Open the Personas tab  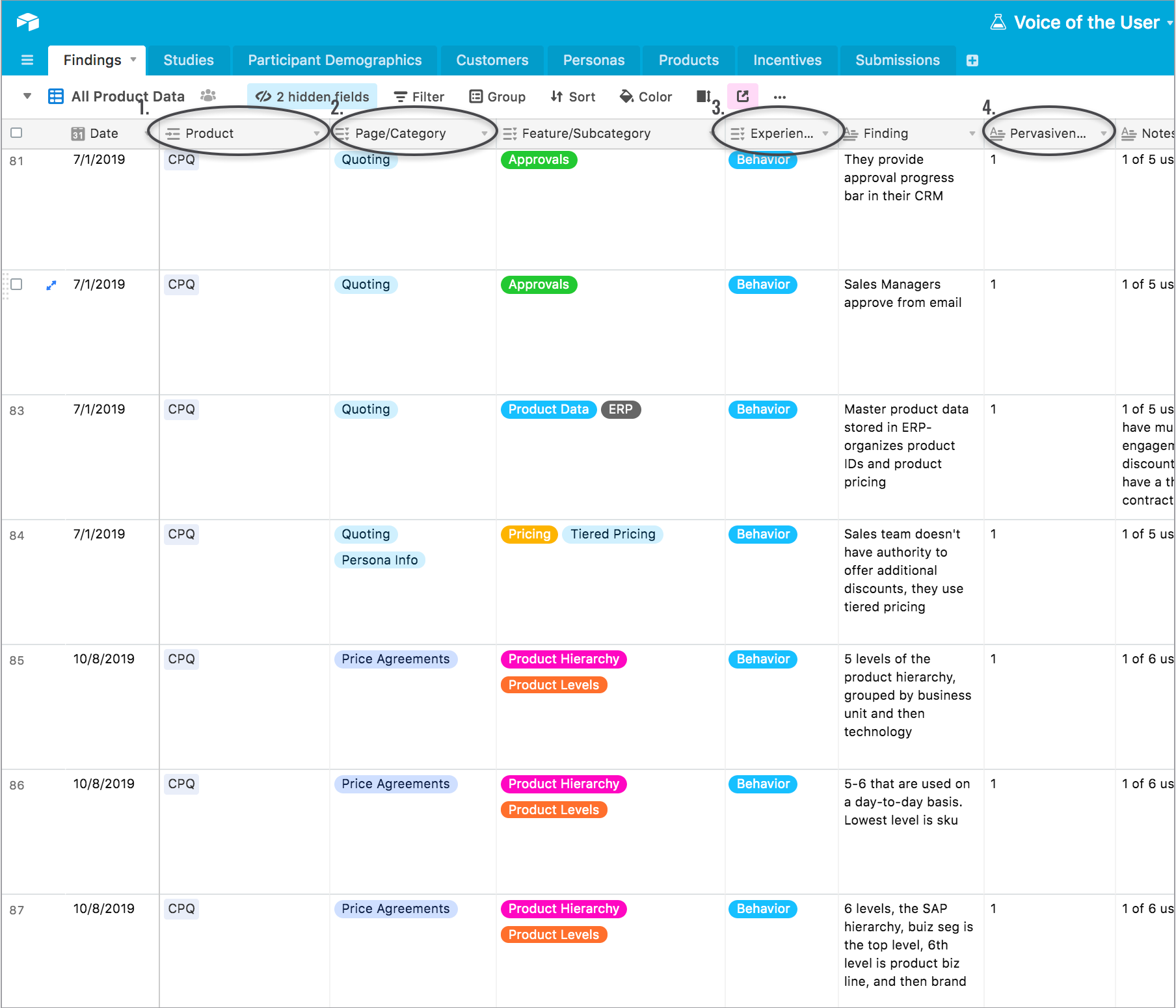(594, 60)
